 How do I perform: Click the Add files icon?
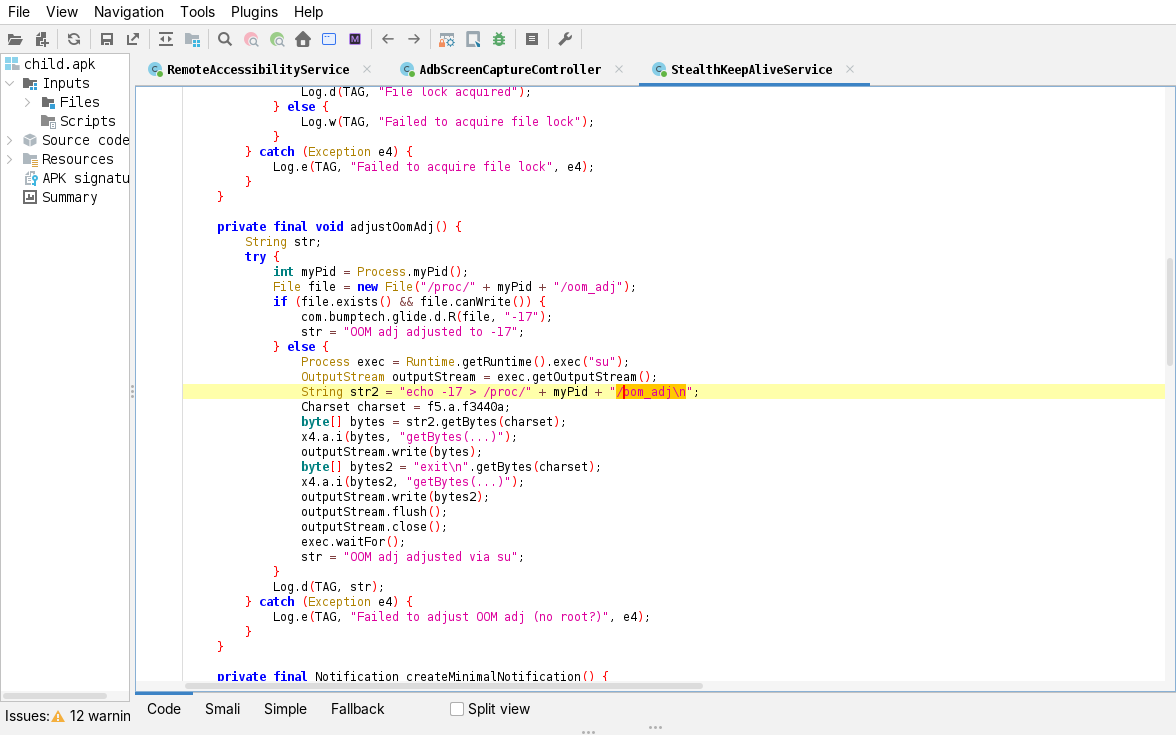click(x=42, y=40)
